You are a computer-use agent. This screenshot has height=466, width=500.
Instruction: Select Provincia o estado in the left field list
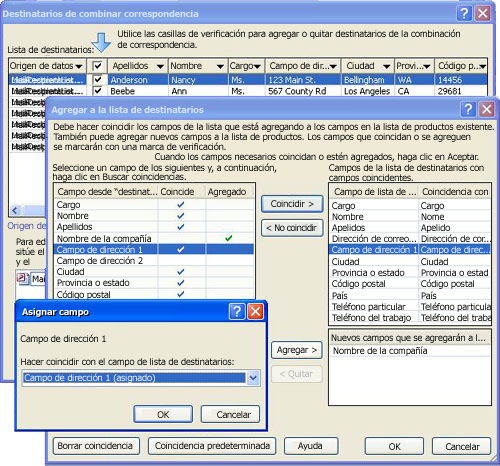(x=154, y=283)
